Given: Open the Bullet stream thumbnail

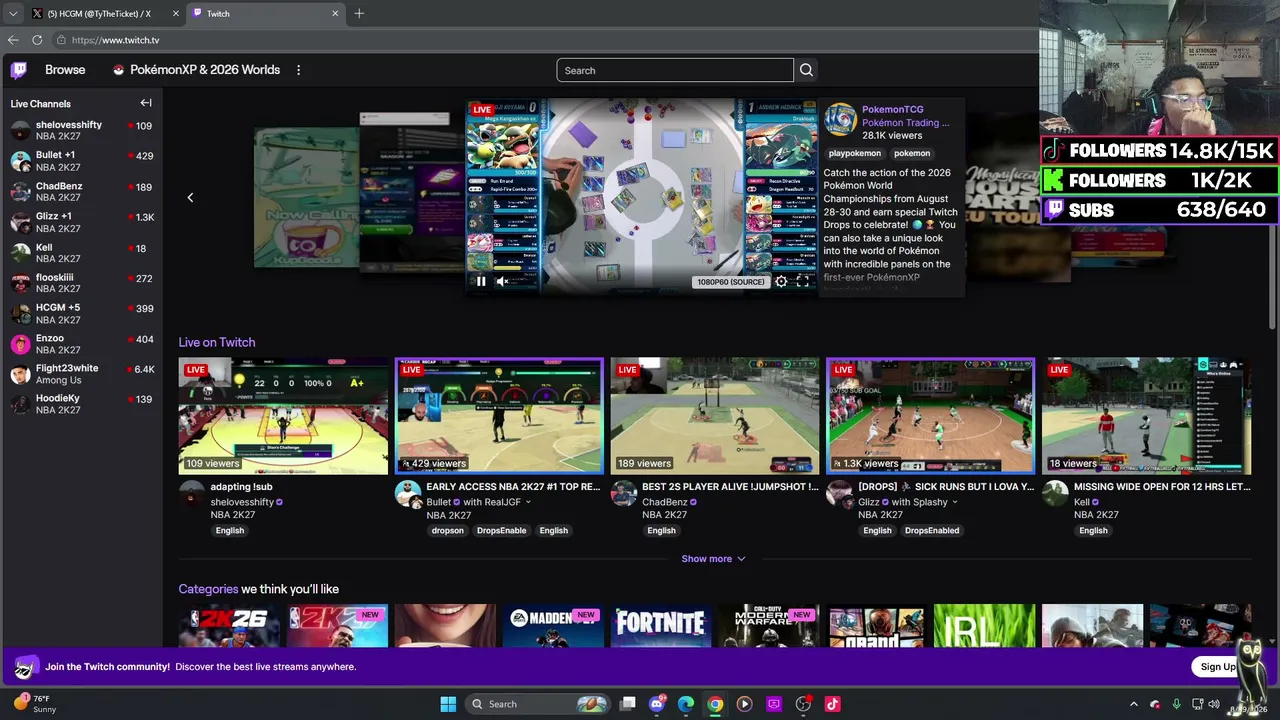Looking at the screenshot, I should point(499,416).
